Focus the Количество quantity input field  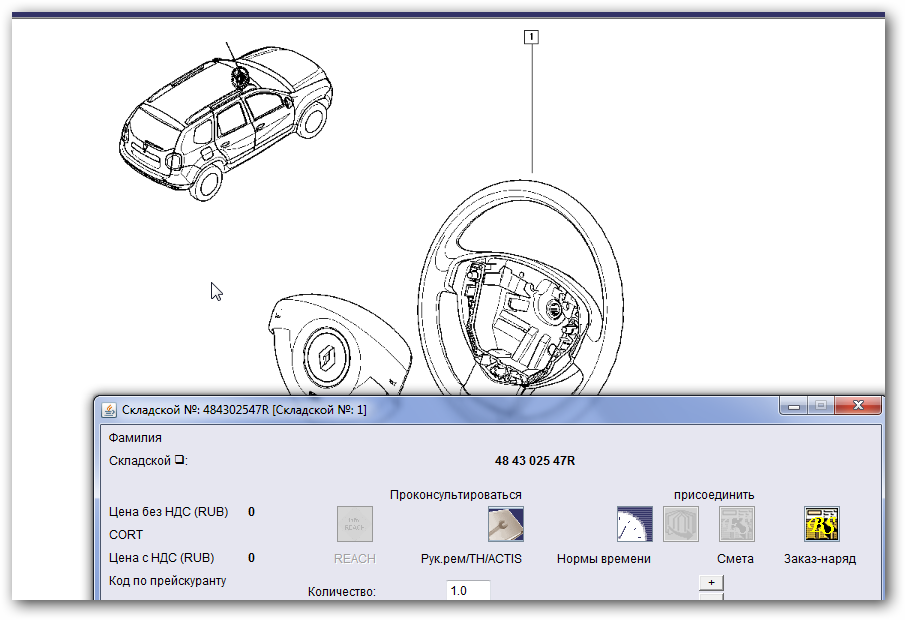468,591
